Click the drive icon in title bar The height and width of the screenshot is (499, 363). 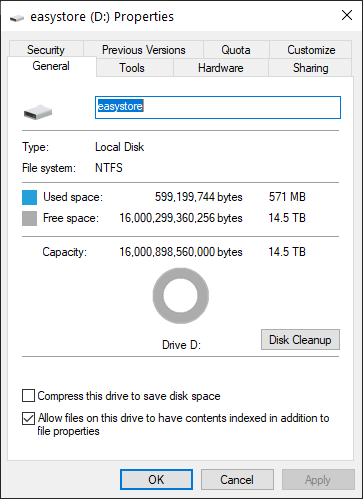[x=17, y=18]
